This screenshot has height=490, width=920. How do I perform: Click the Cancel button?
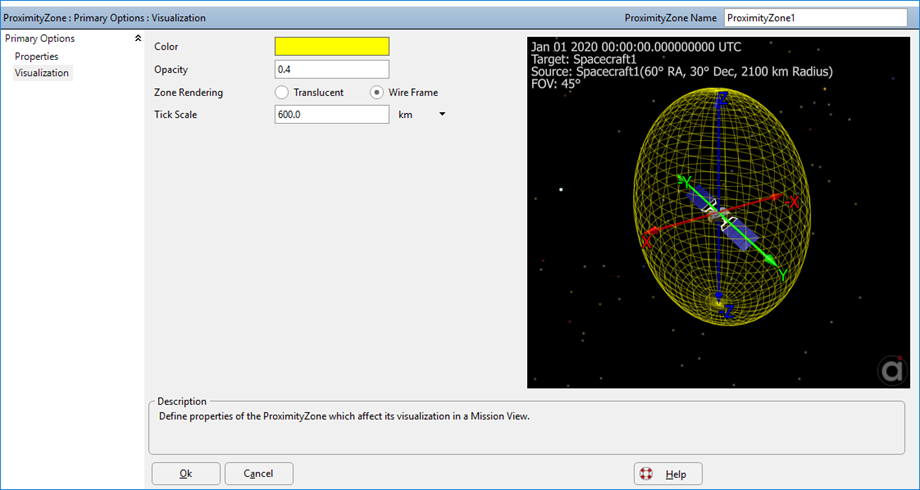click(259, 474)
